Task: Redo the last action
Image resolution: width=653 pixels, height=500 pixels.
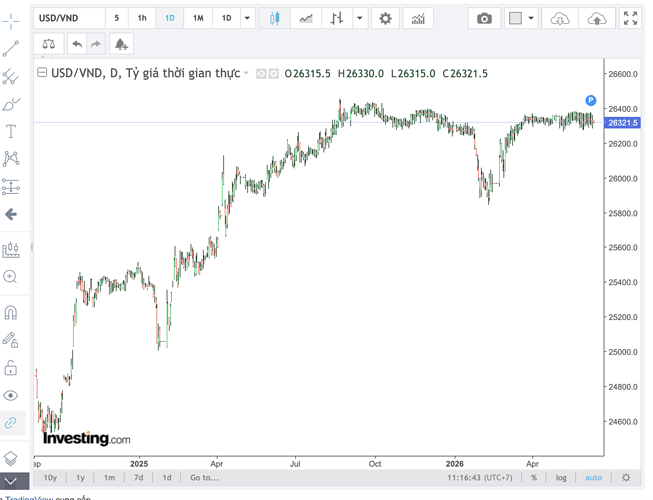Action: (96, 44)
